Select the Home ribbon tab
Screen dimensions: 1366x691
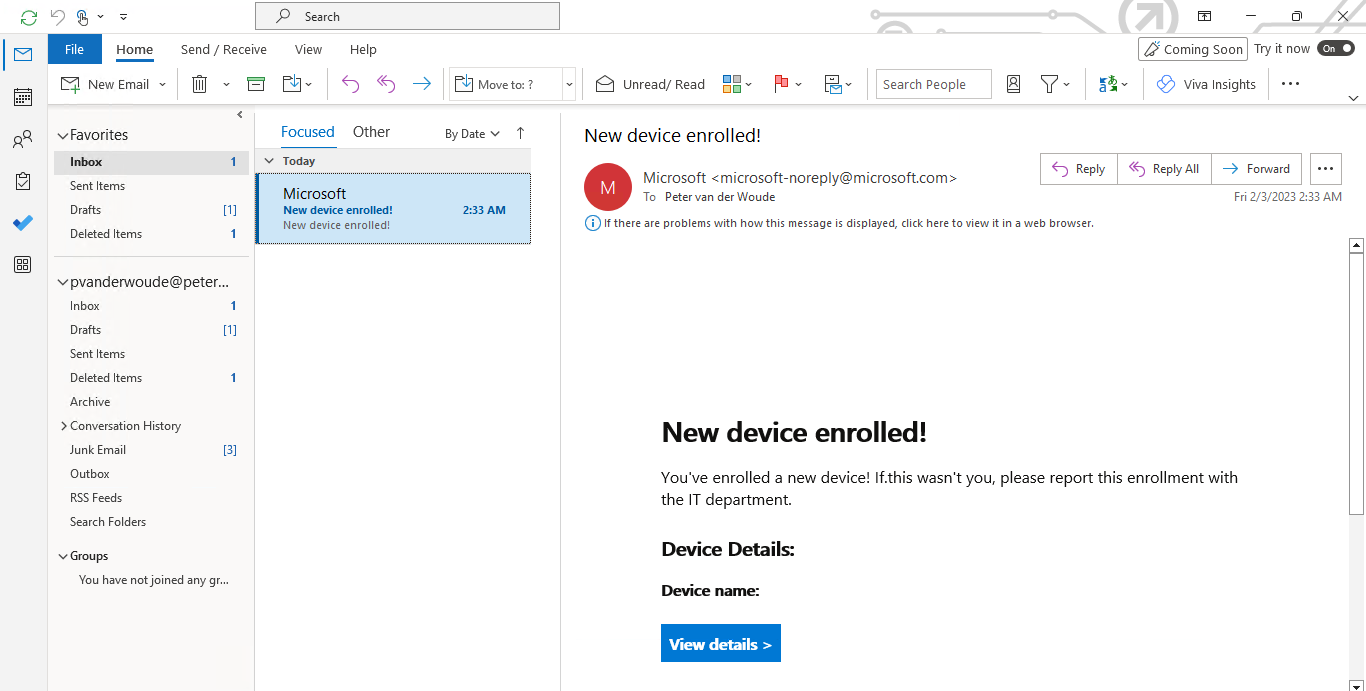(135, 49)
